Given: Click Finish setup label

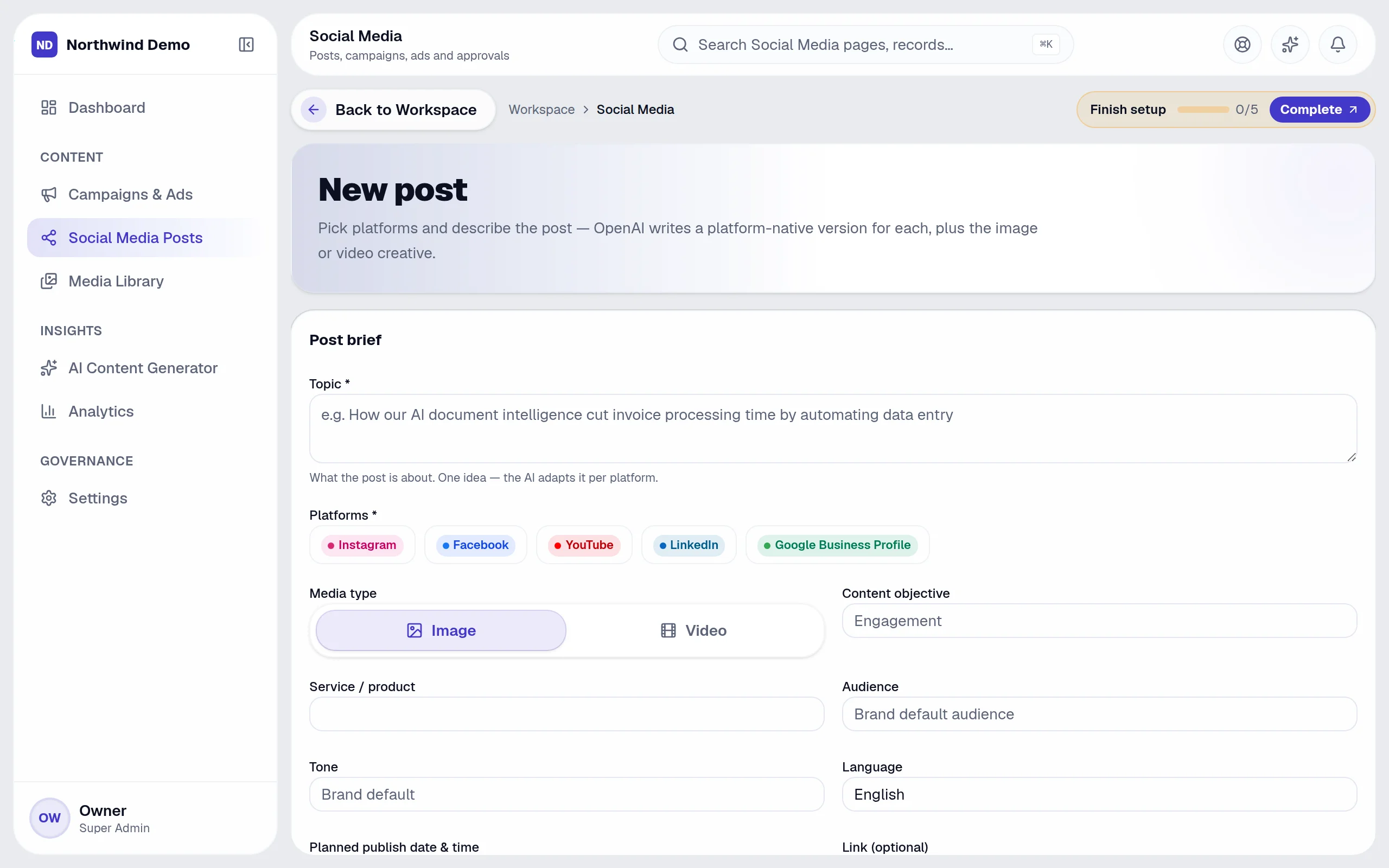Looking at the screenshot, I should 1128,109.
